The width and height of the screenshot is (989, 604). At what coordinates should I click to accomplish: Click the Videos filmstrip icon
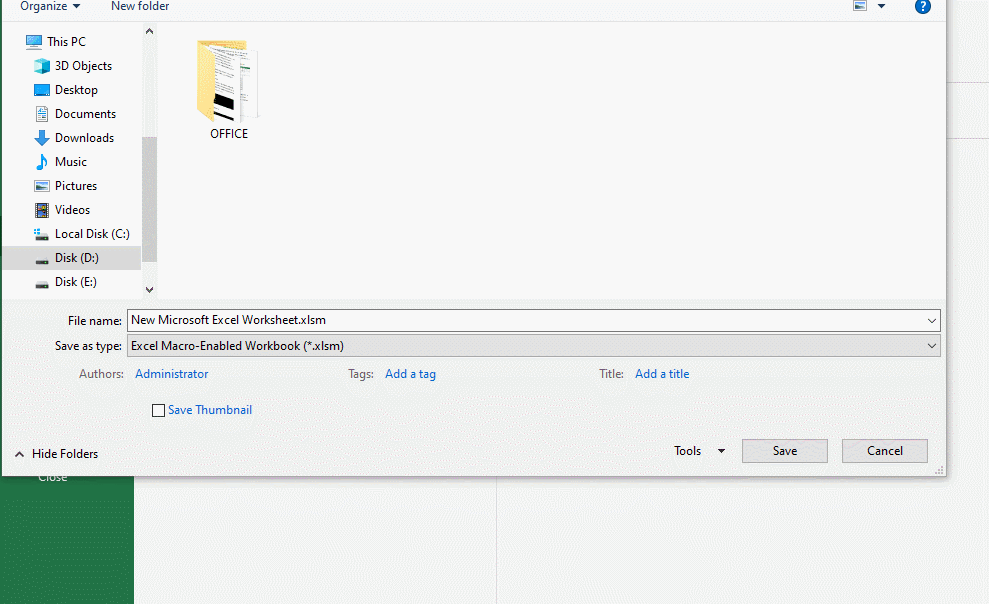pyautogui.click(x=42, y=210)
